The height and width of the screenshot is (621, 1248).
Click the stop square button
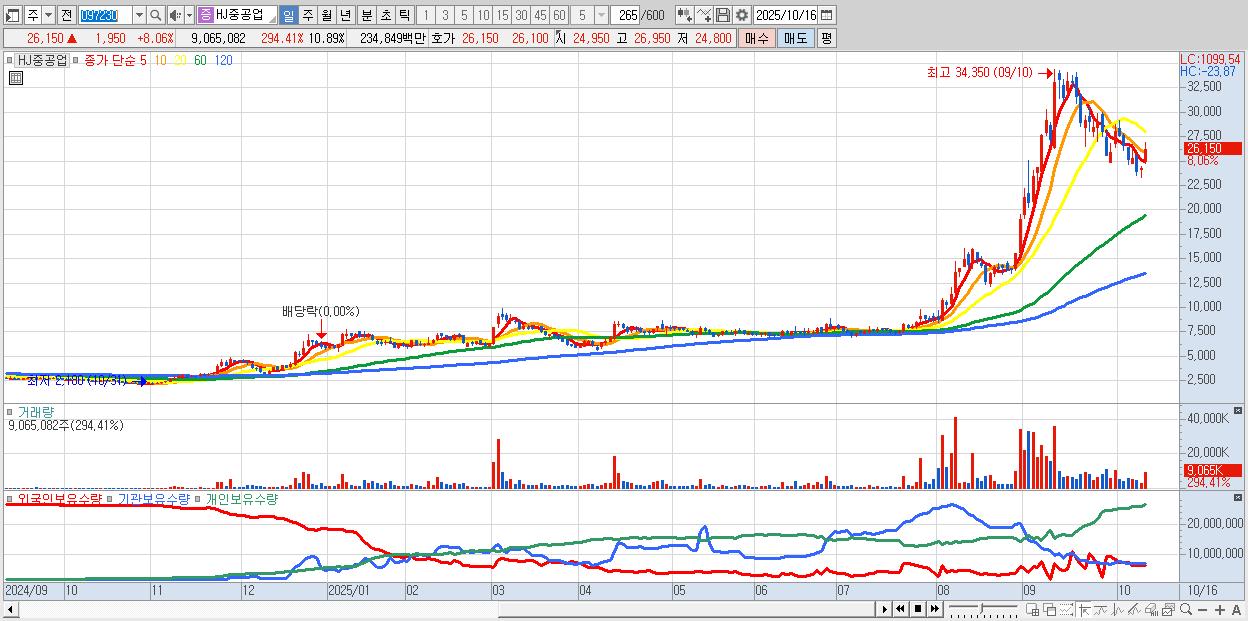pos(918,609)
